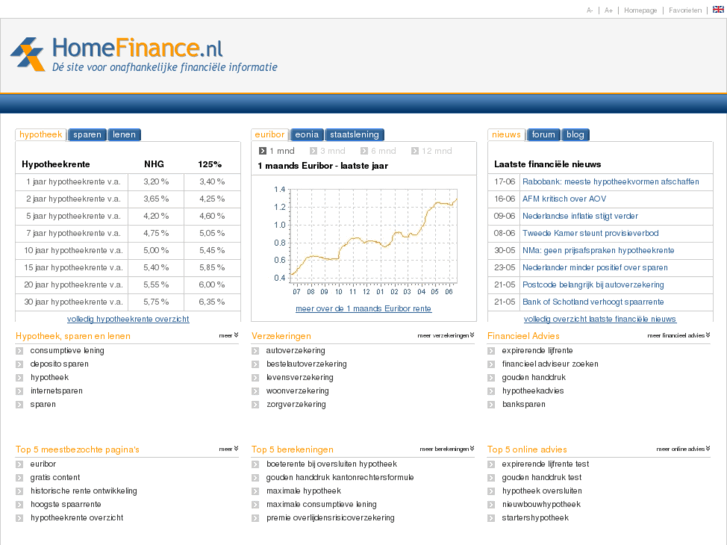Click arrow icon beside 'gouden handdruk test'

491,478
